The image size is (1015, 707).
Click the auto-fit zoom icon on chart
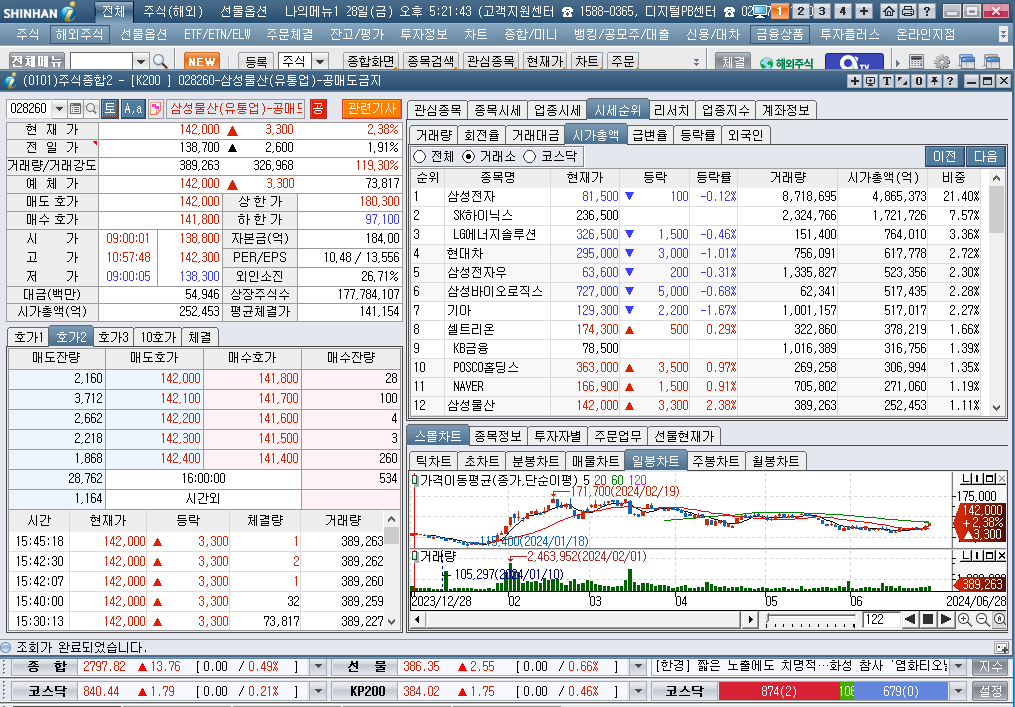pyautogui.click(x=999, y=620)
